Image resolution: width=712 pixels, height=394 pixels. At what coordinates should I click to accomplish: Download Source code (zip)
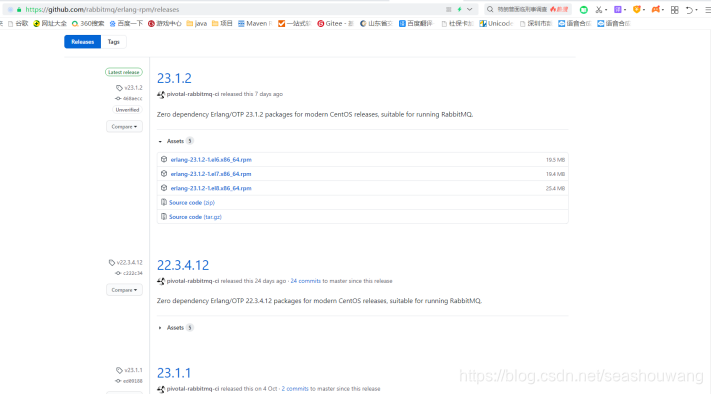pyautogui.click(x=192, y=202)
